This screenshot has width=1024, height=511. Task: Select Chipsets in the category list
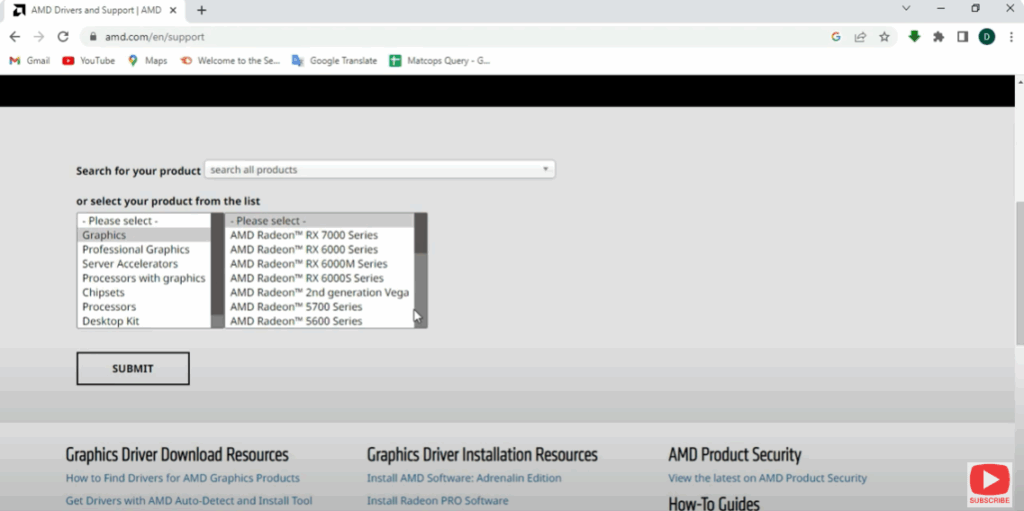[144, 293]
